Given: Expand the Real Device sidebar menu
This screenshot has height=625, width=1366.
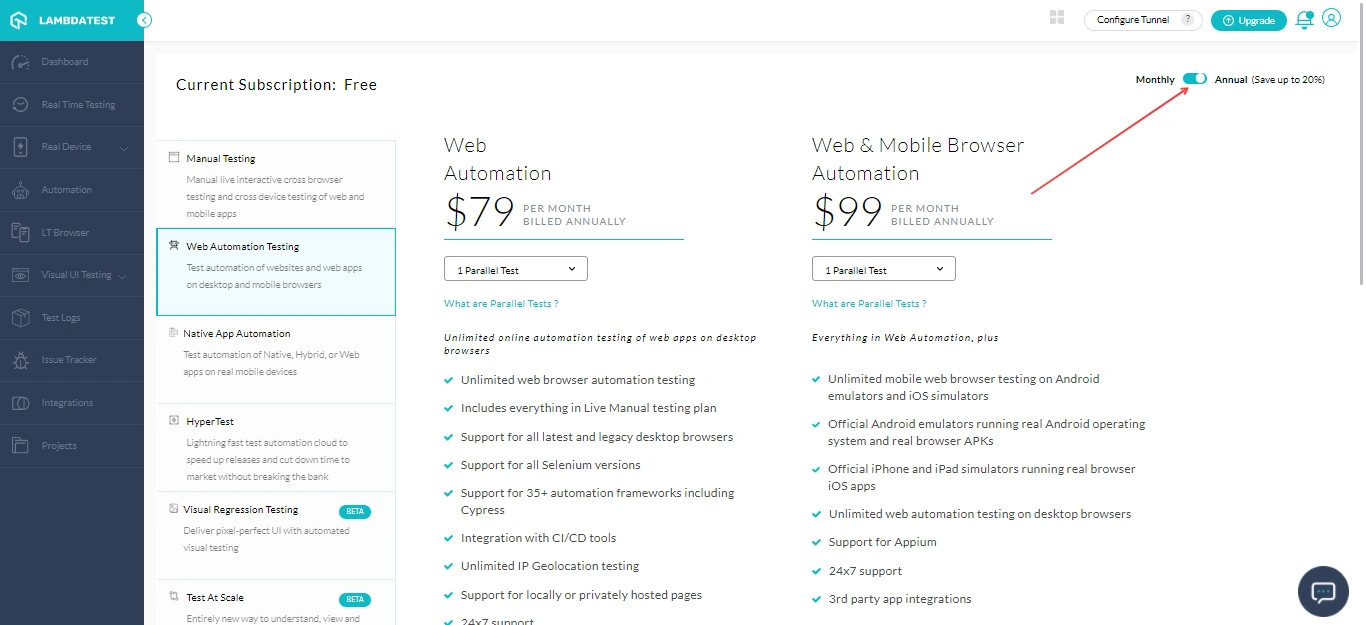Looking at the screenshot, I should coord(71,147).
